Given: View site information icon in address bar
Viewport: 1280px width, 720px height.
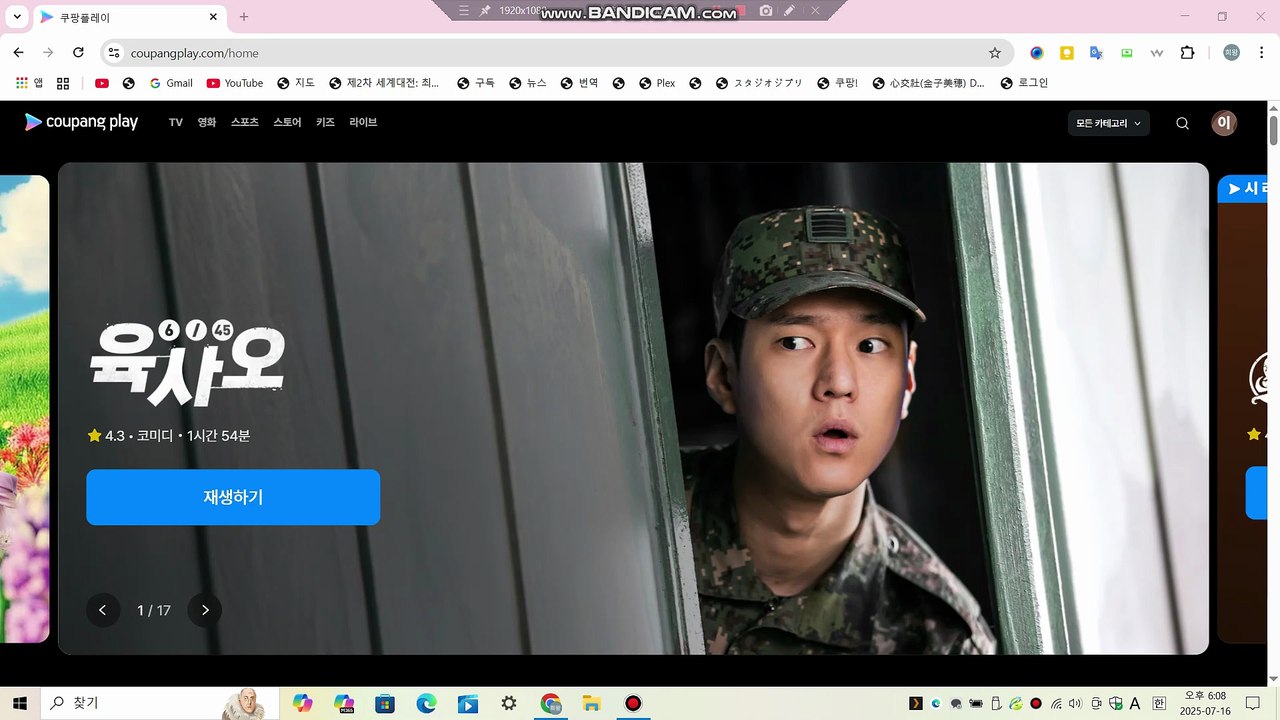Looking at the screenshot, I should point(114,53).
